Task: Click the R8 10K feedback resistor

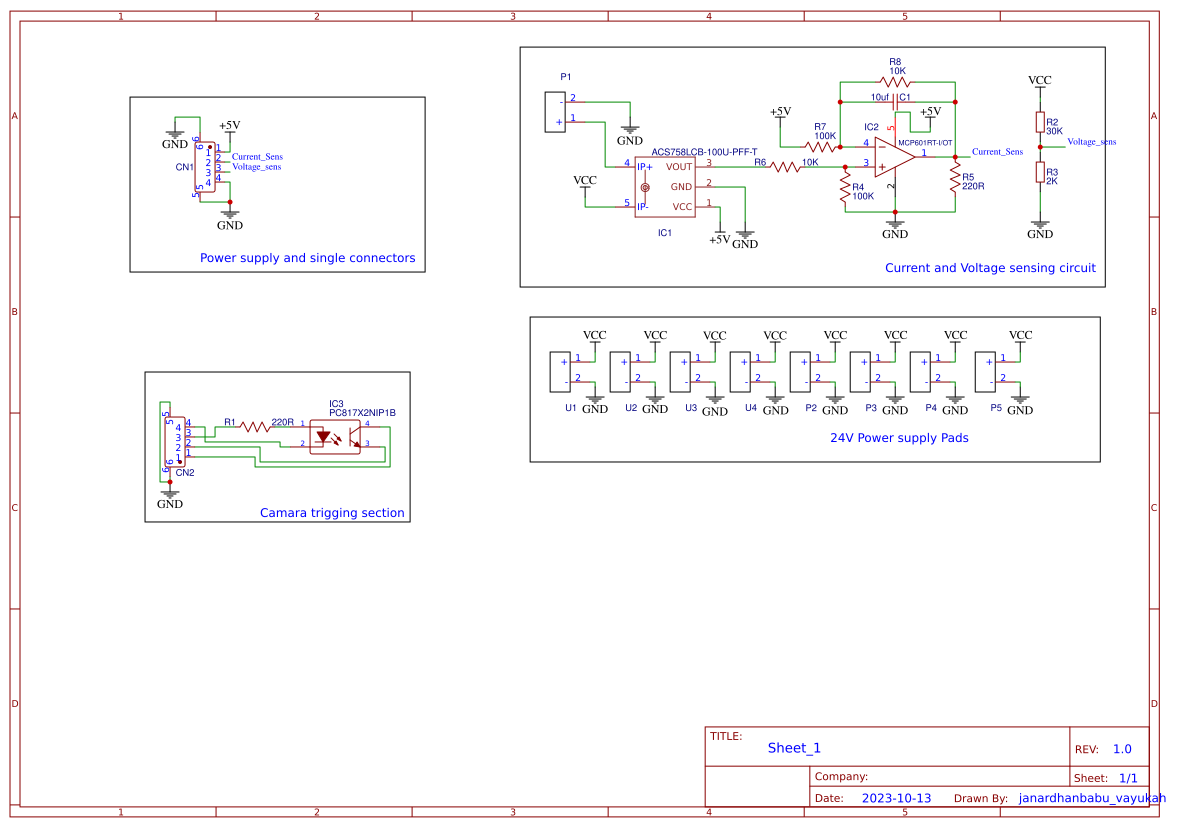Action: coord(895,83)
